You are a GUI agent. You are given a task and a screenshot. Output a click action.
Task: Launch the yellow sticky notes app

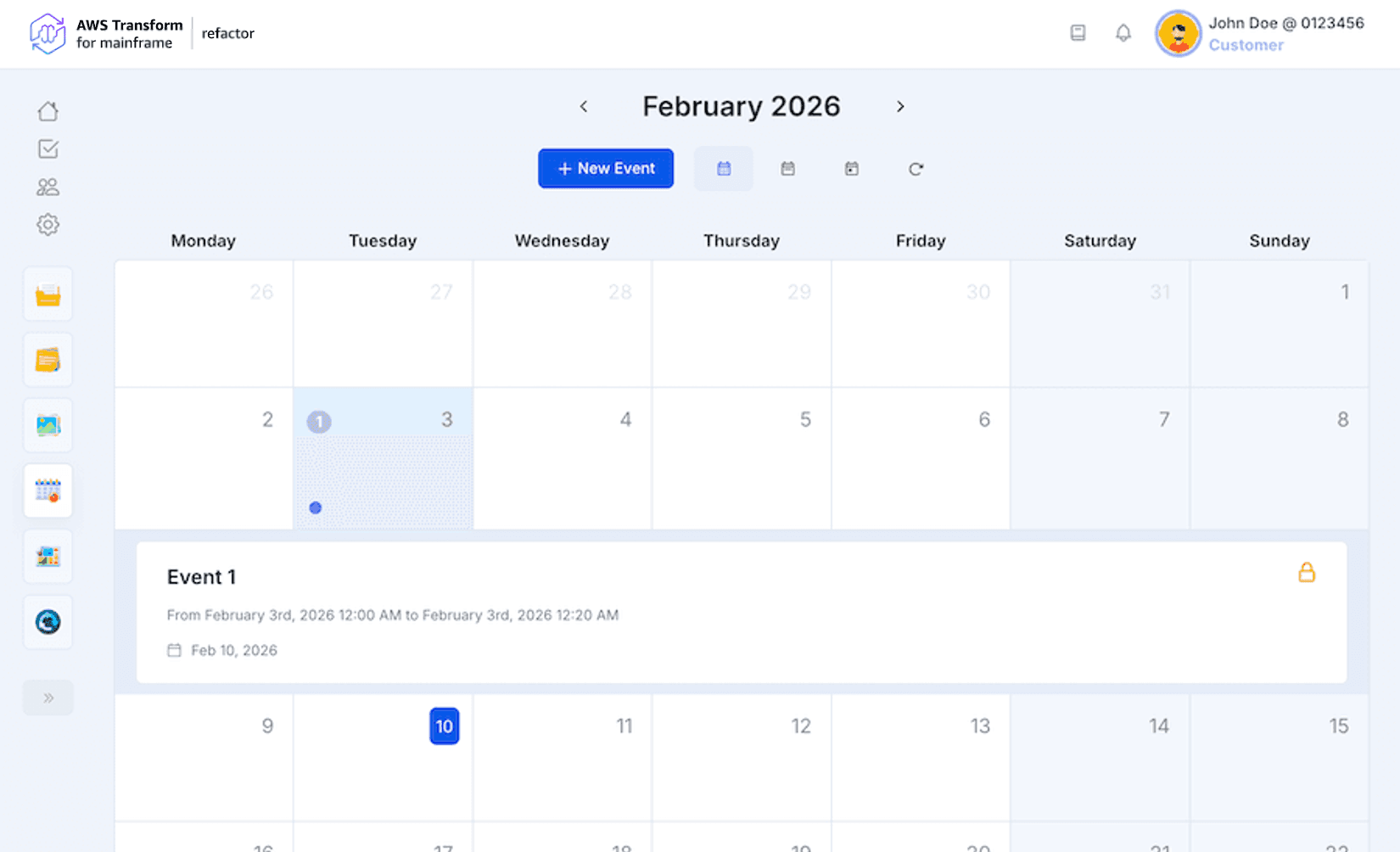pyautogui.click(x=48, y=360)
